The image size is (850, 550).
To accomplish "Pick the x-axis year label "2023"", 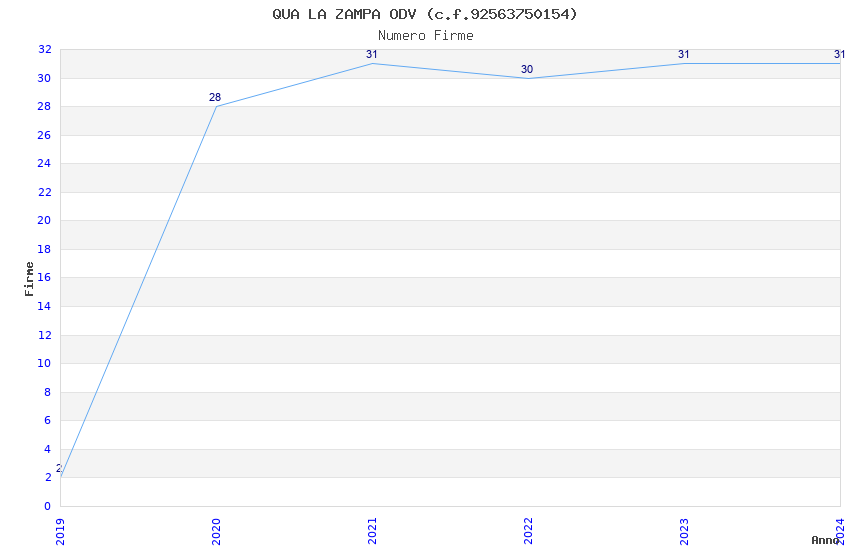I will pyautogui.click(x=685, y=531).
